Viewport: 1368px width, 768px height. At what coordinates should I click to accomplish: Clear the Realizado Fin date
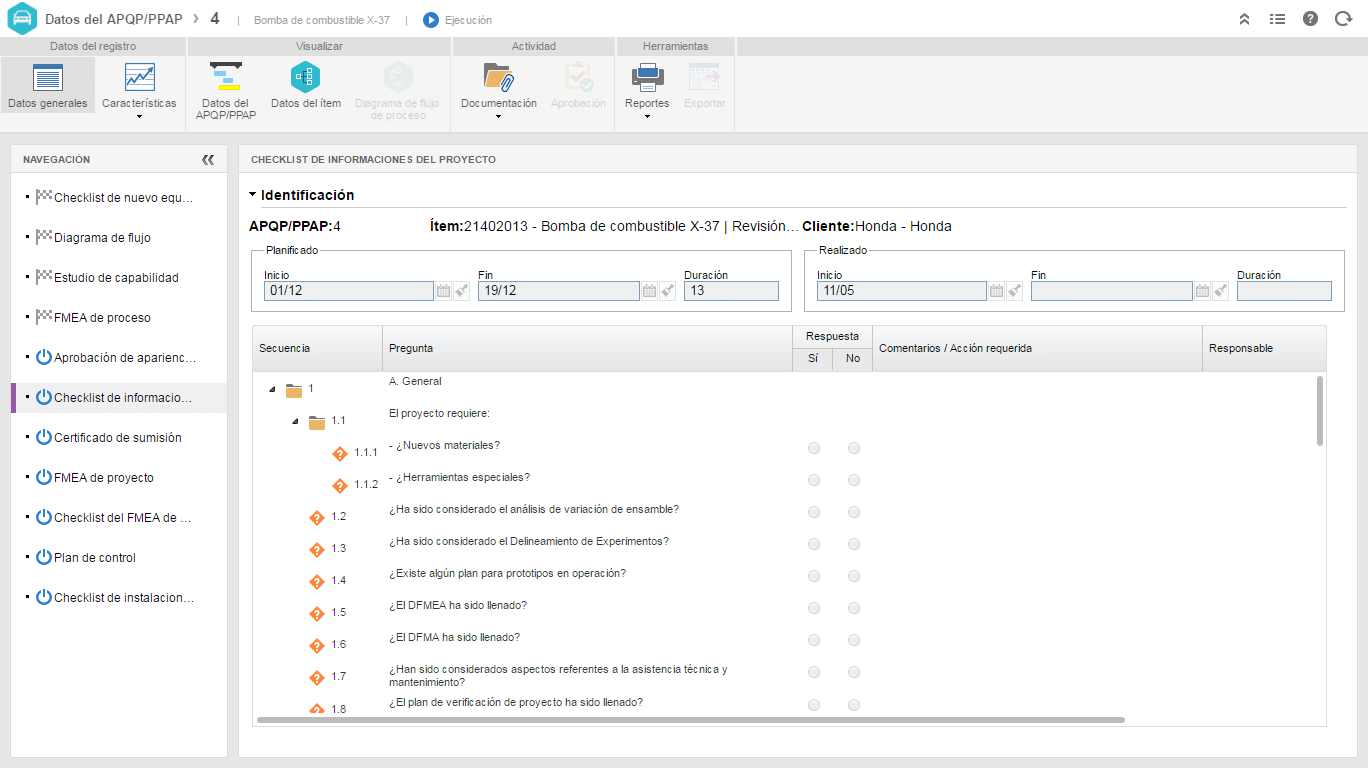(x=1220, y=291)
